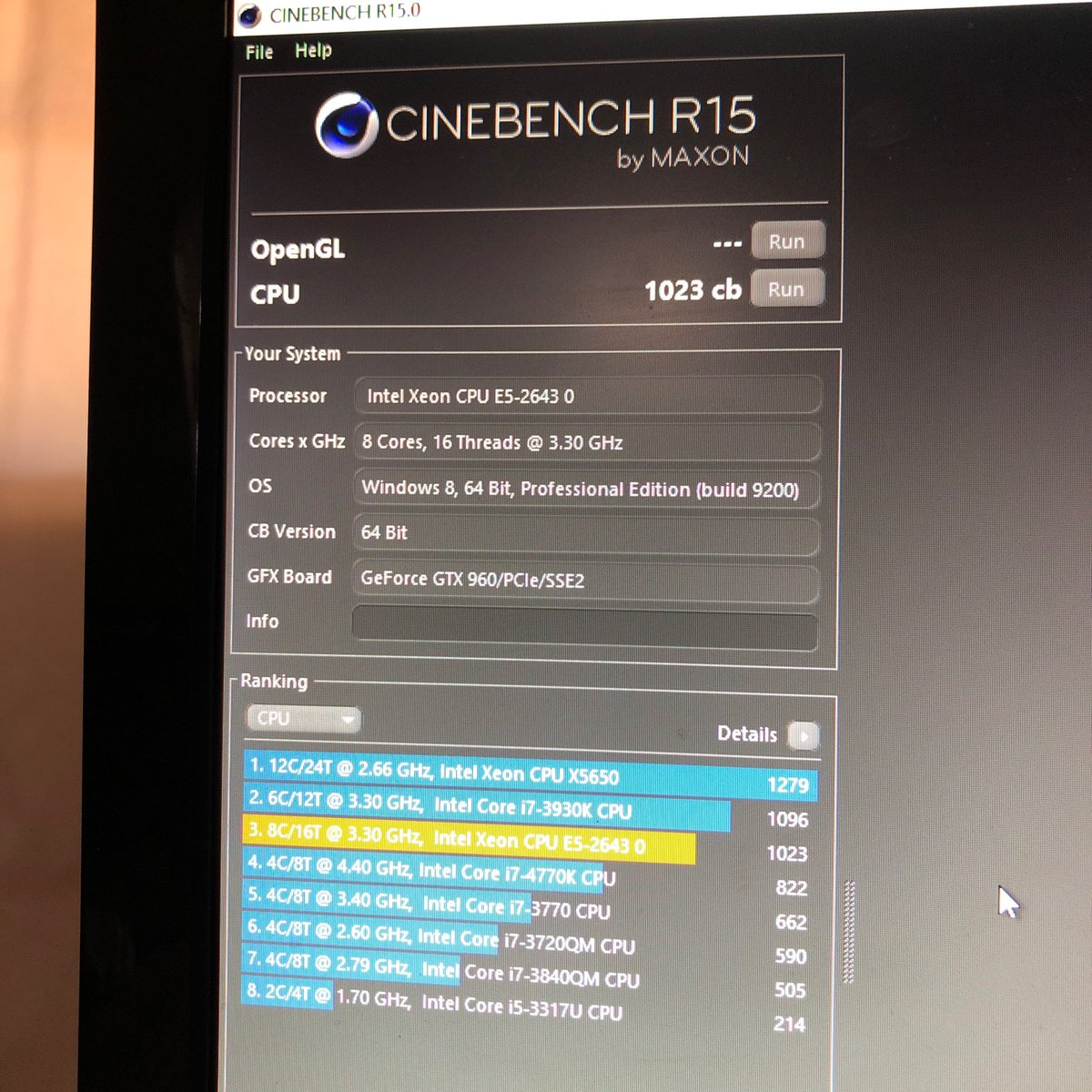Click the GeForce GTX 960 GFX Board field

[585, 581]
